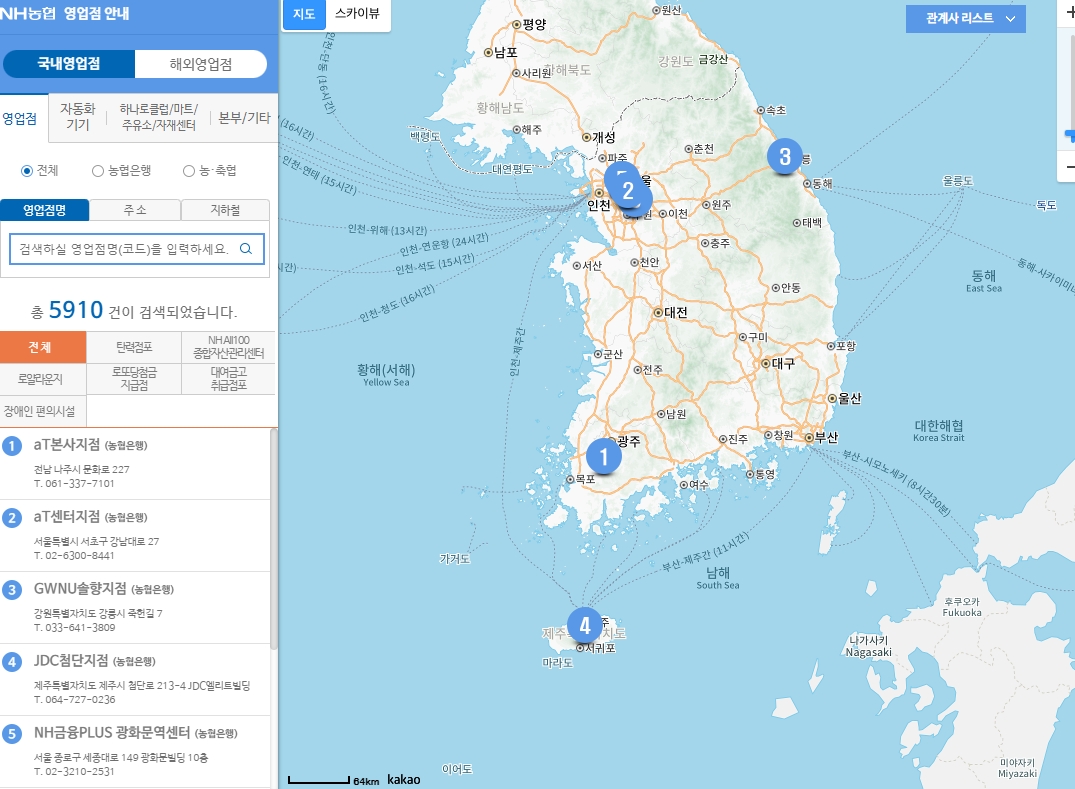Open aT본사지점 branch entry
This screenshot has width=1075, height=789.
point(134,463)
